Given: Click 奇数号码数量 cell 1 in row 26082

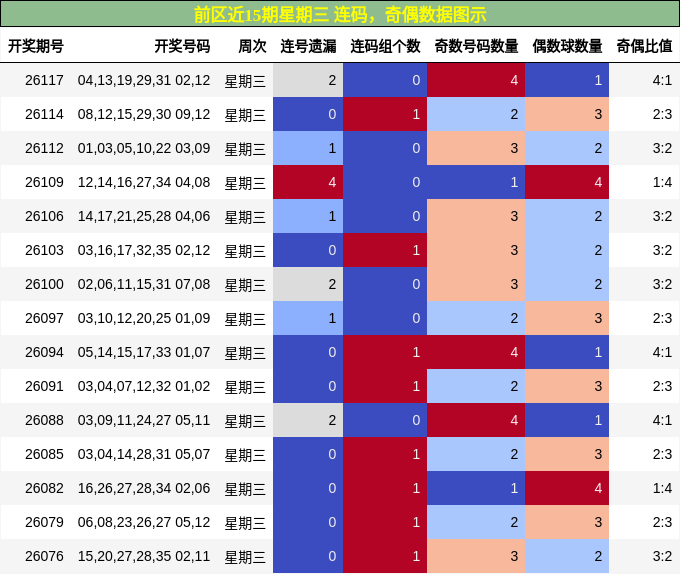Looking at the screenshot, I should (x=476, y=488).
